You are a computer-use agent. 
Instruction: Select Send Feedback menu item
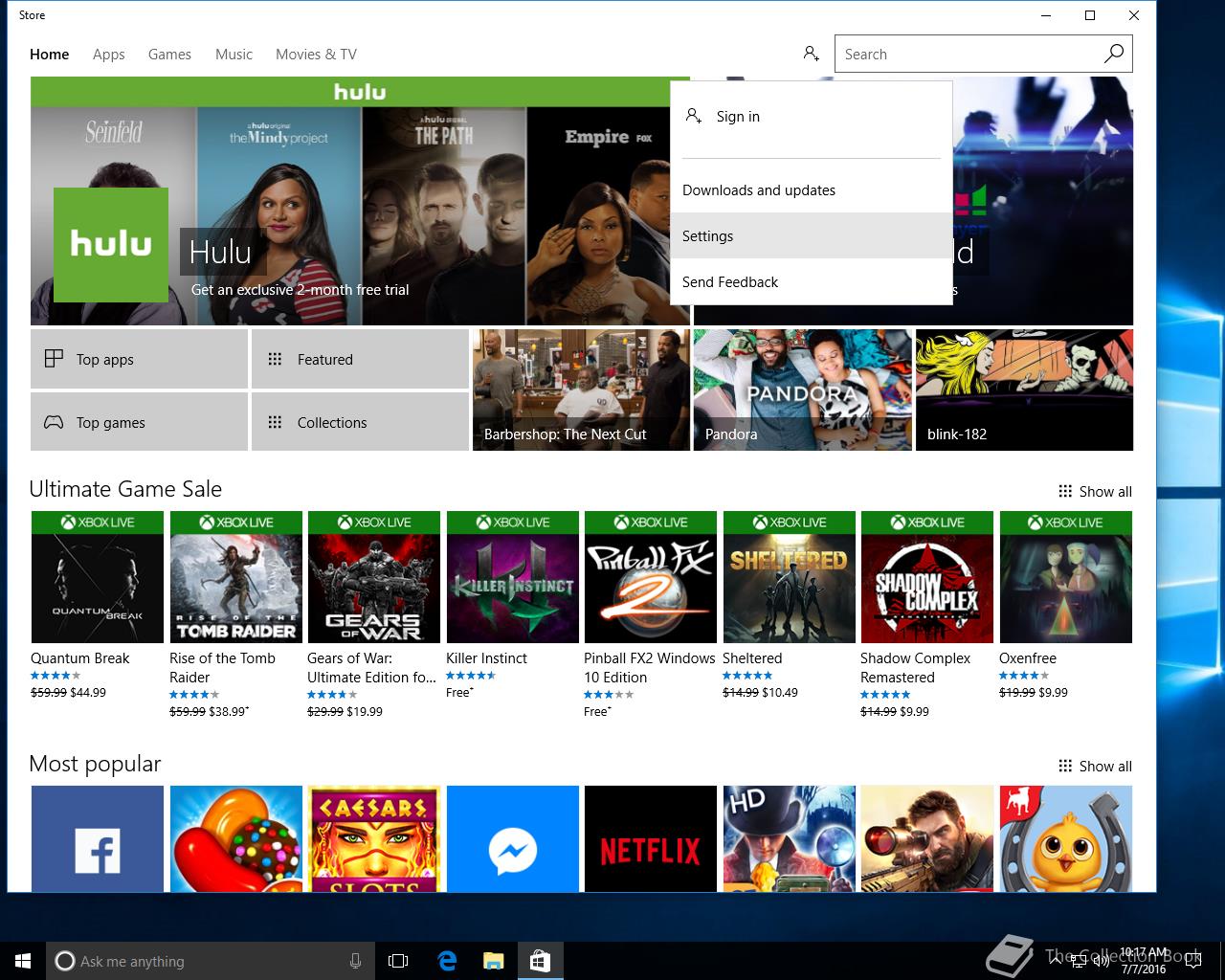812,281
